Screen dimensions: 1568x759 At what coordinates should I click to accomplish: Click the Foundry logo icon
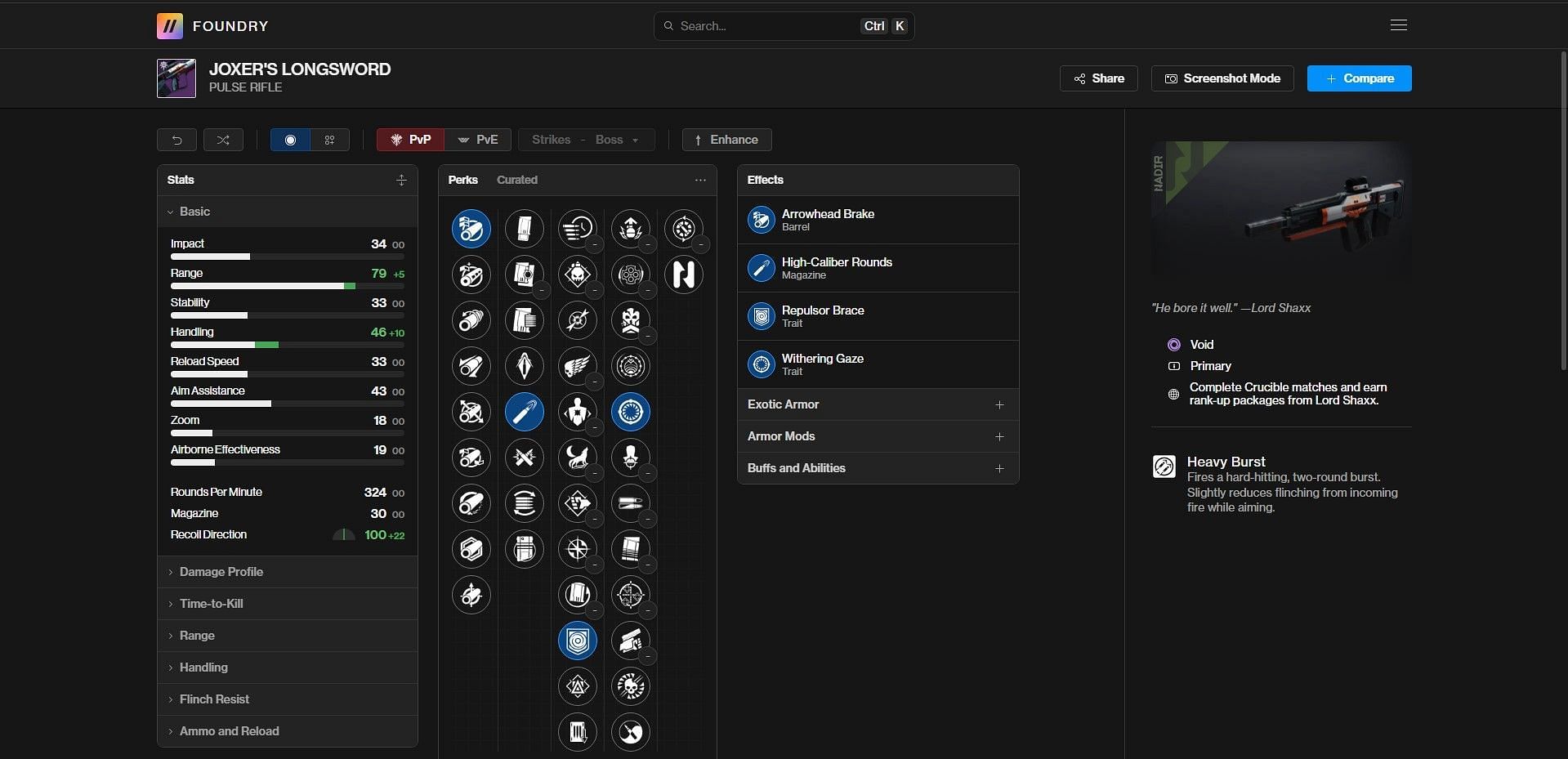[x=170, y=26]
